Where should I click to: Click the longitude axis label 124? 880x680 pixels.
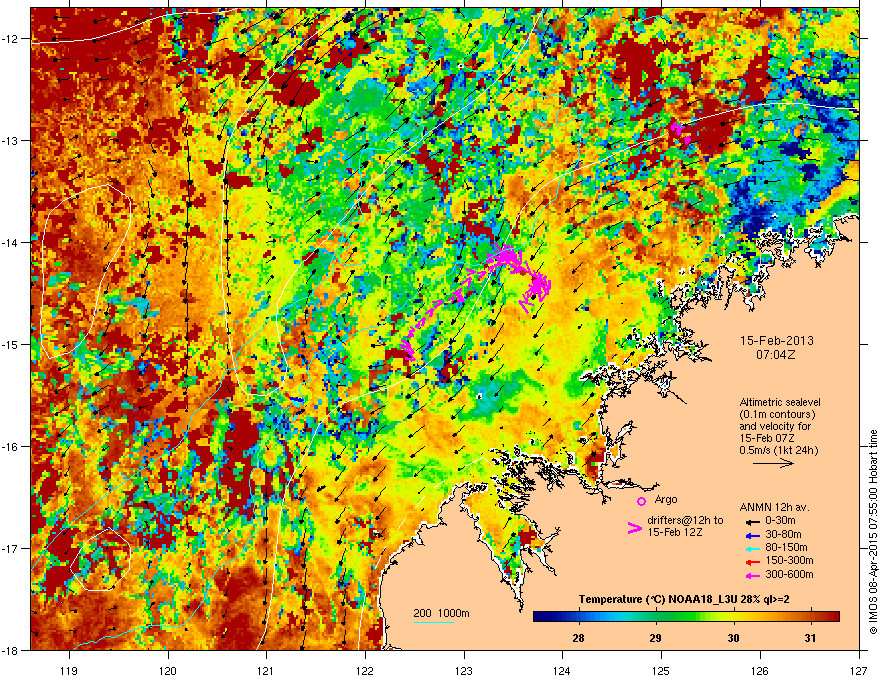coord(562,670)
